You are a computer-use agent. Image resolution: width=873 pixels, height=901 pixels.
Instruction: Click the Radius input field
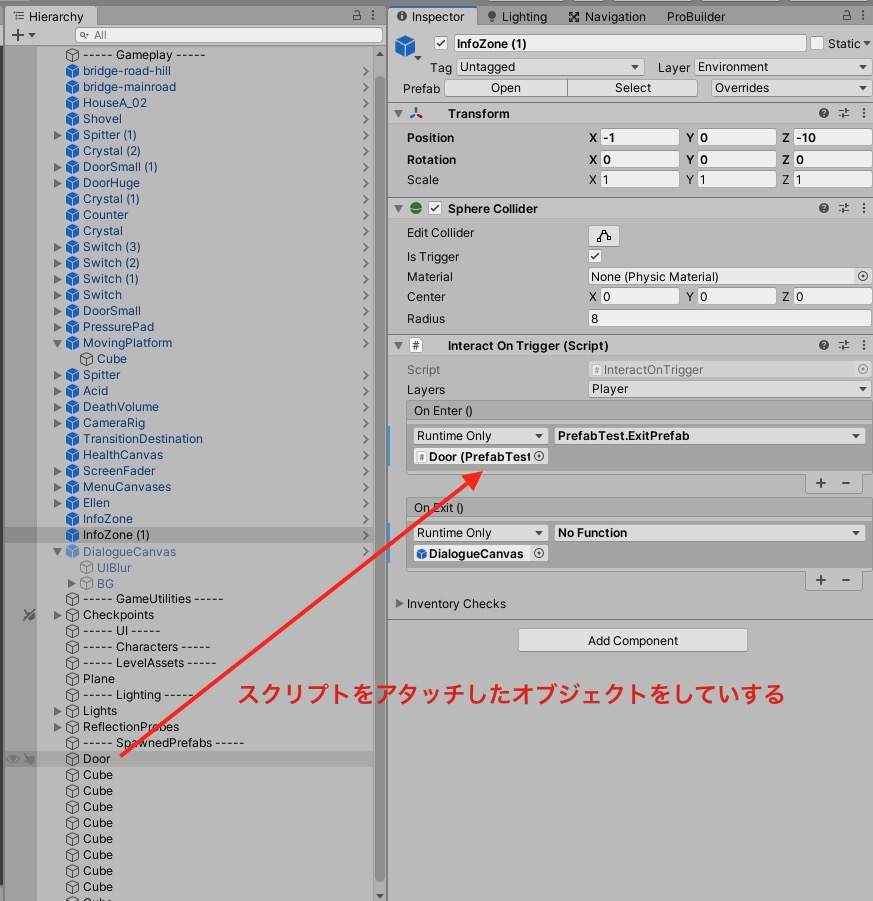[x=729, y=319]
